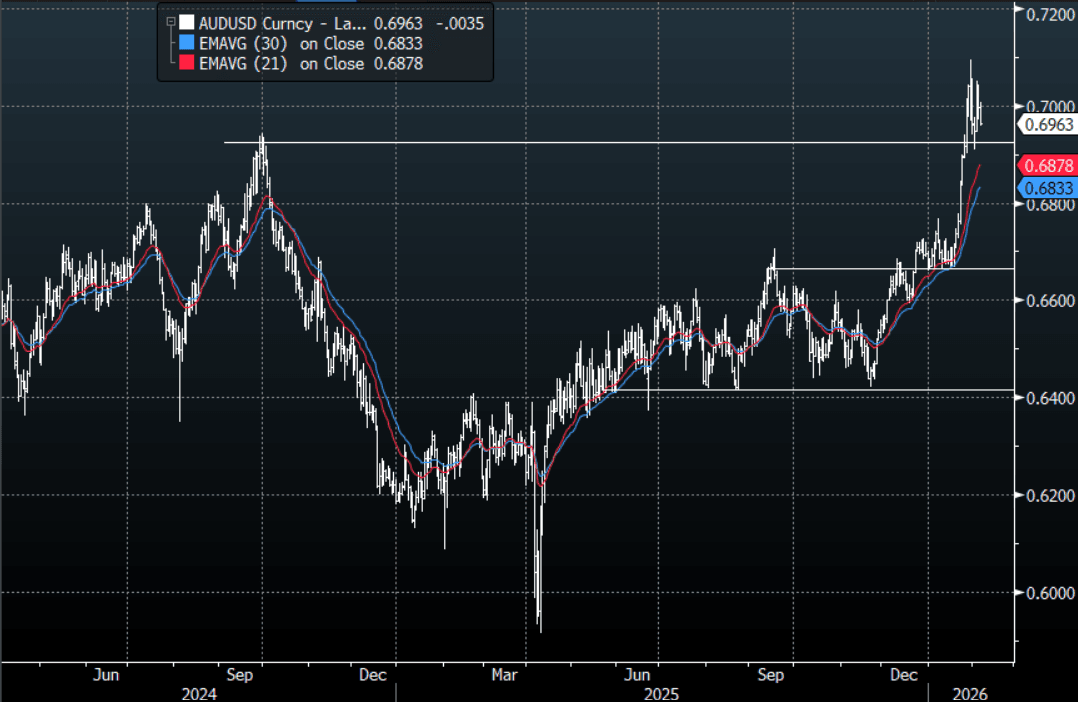Click the -.0035 change value in legend

(459, 23)
